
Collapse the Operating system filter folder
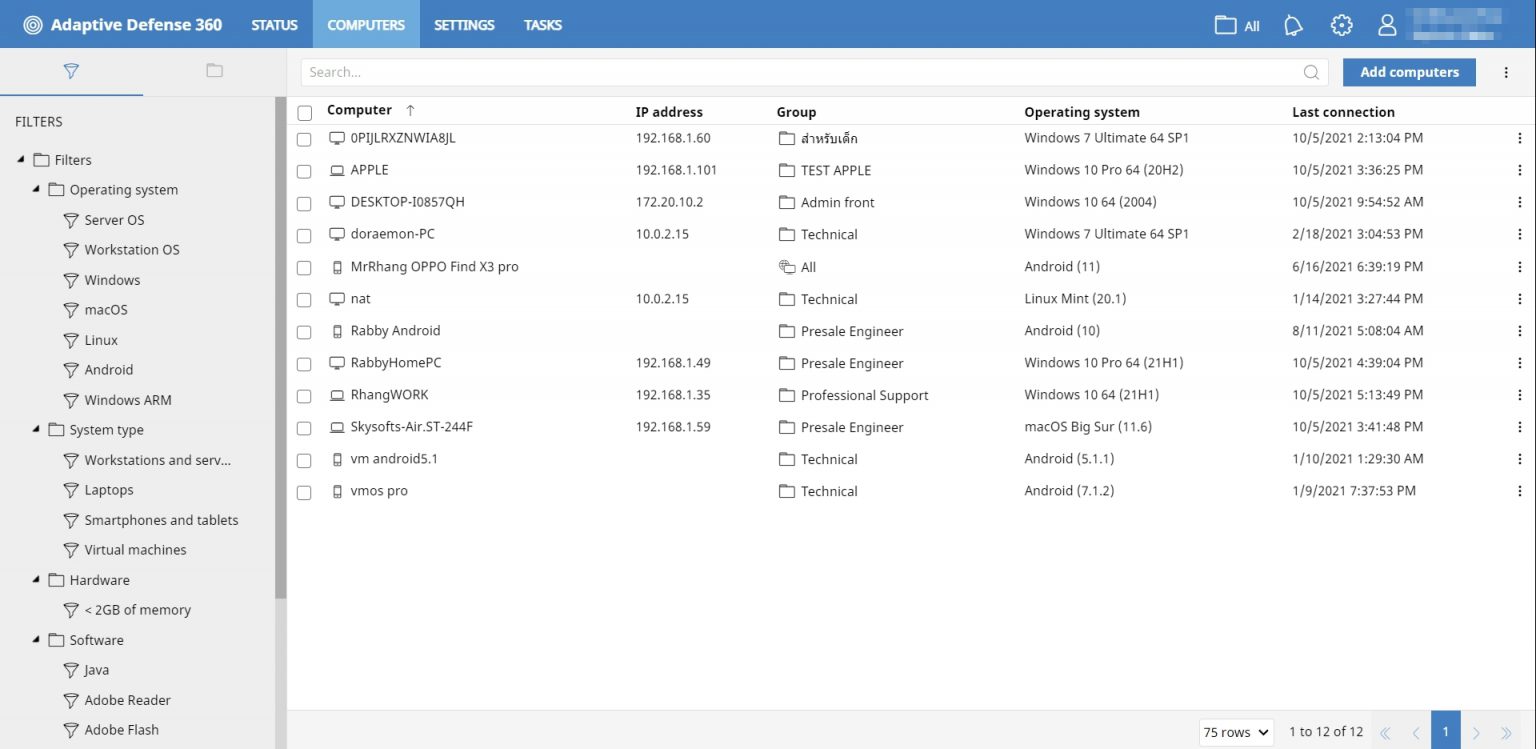[x=37, y=190]
